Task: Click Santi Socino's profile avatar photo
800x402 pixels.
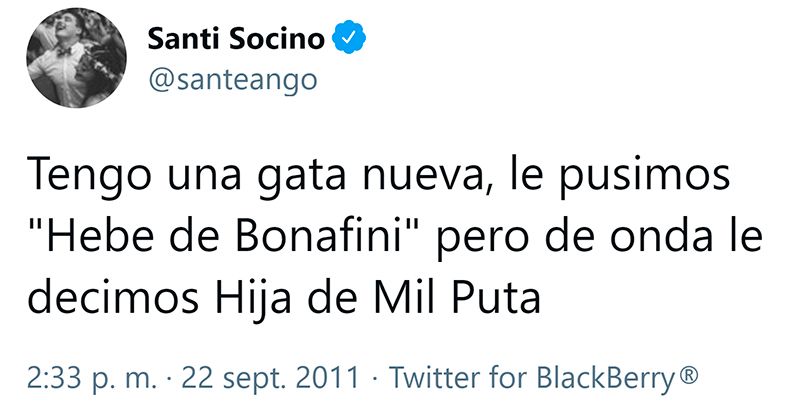Action: click(76, 62)
